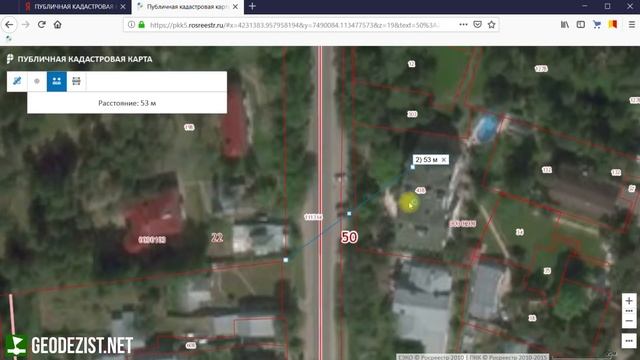Open the browser home page
The width and height of the screenshot is (640, 360).
point(58,24)
